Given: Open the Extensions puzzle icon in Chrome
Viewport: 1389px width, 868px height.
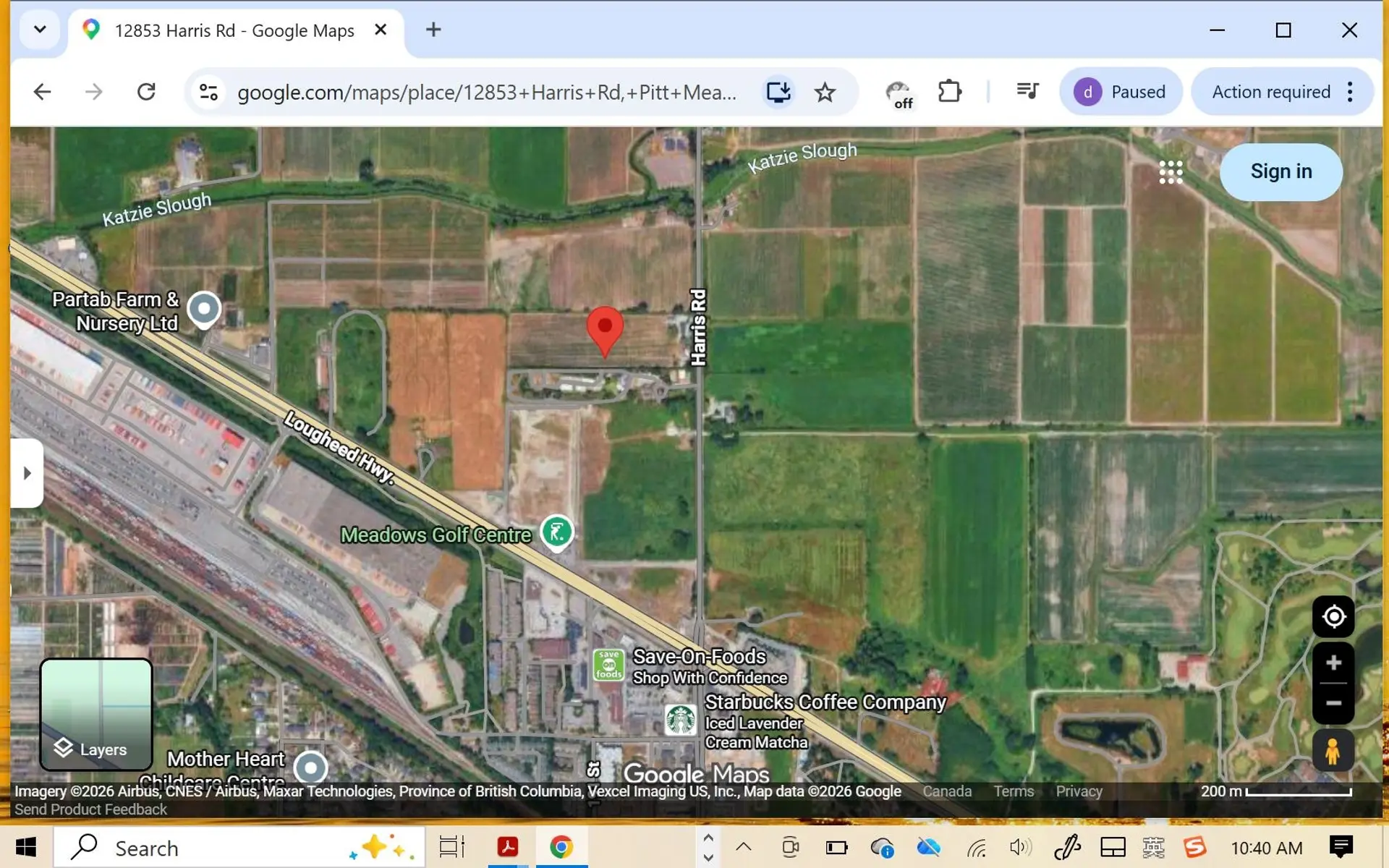Looking at the screenshot, I should 950,91.
